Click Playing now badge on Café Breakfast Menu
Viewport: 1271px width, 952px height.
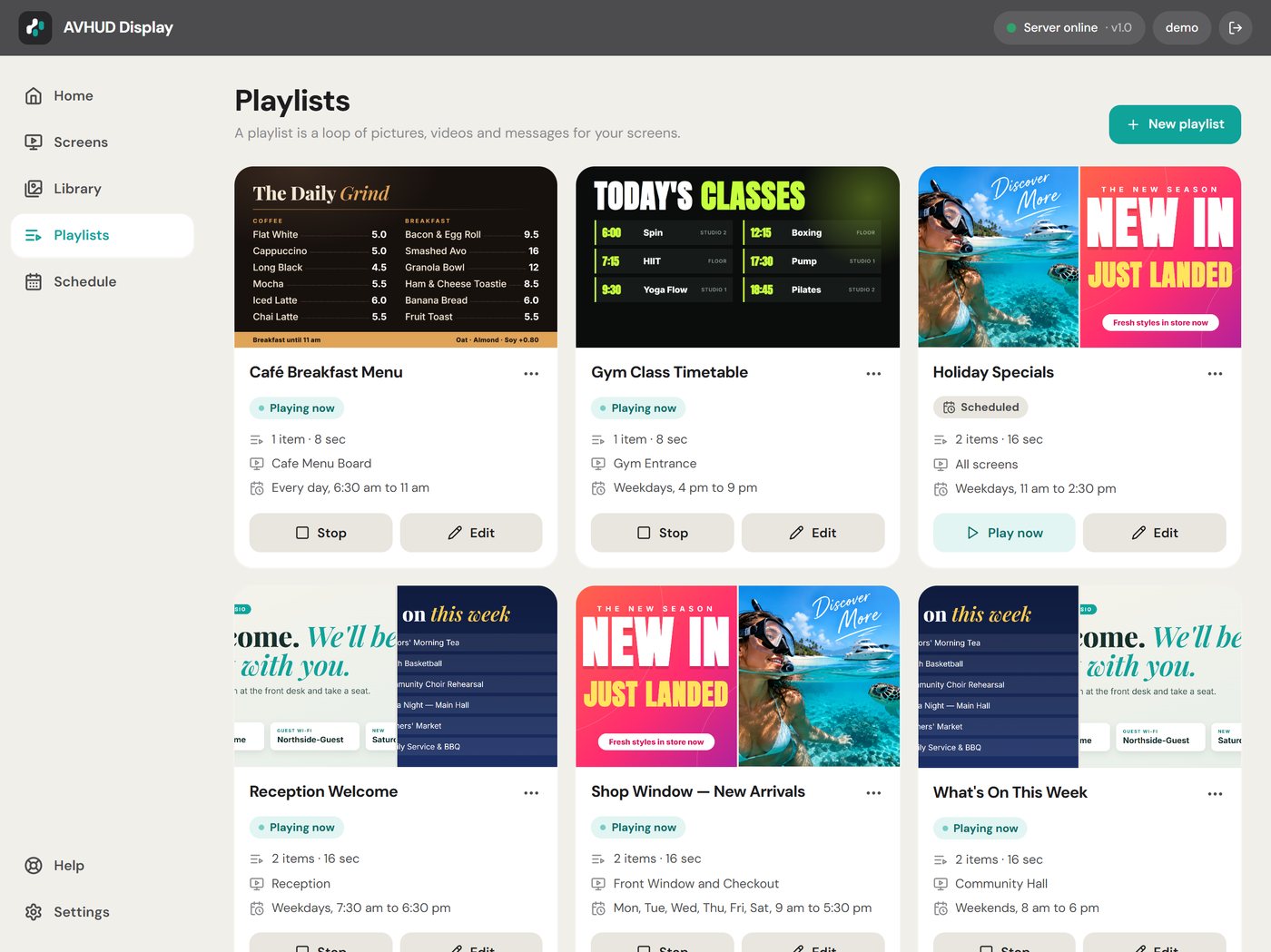[x=297, y=408]
